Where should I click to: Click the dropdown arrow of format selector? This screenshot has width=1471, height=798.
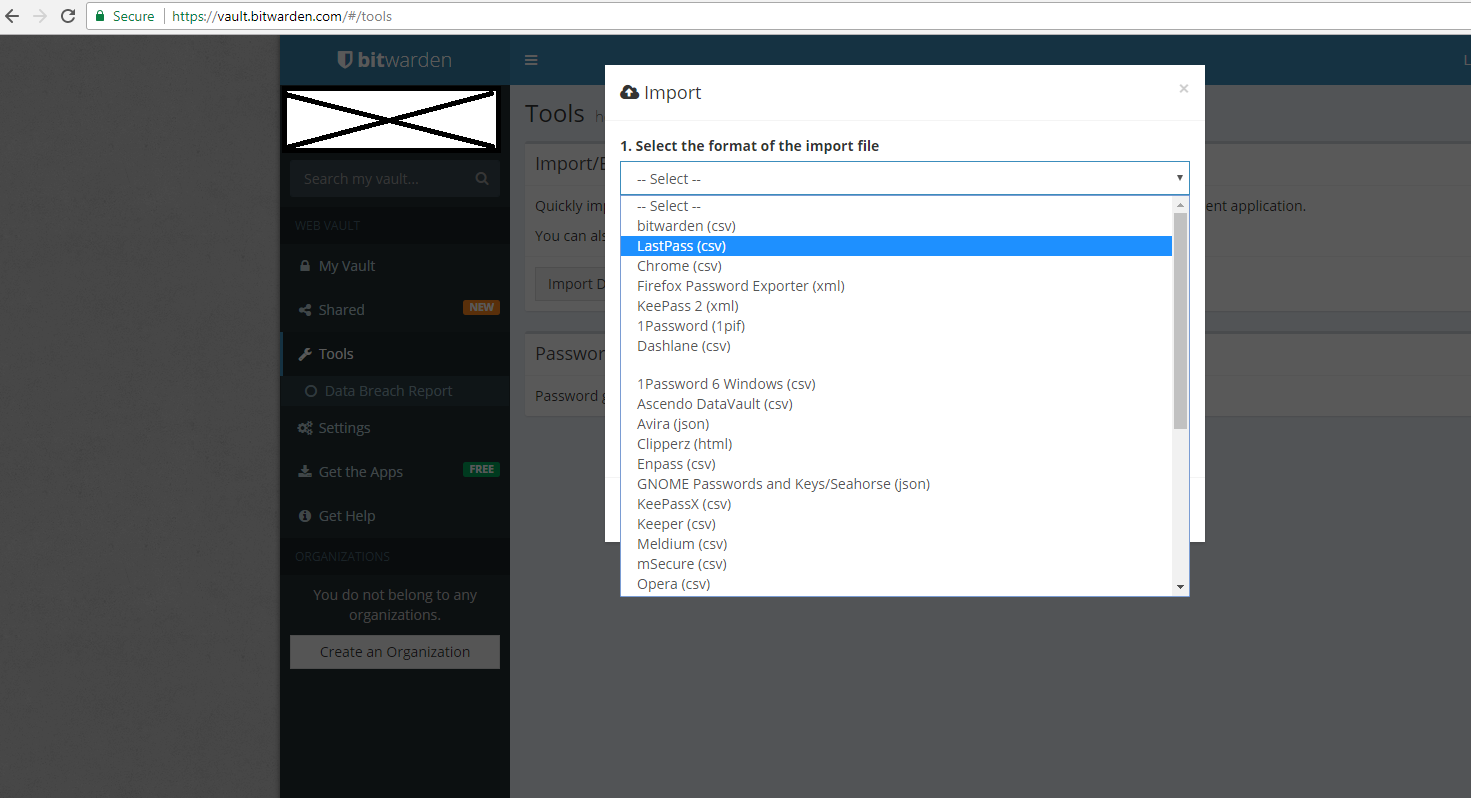click(1180, 178)
